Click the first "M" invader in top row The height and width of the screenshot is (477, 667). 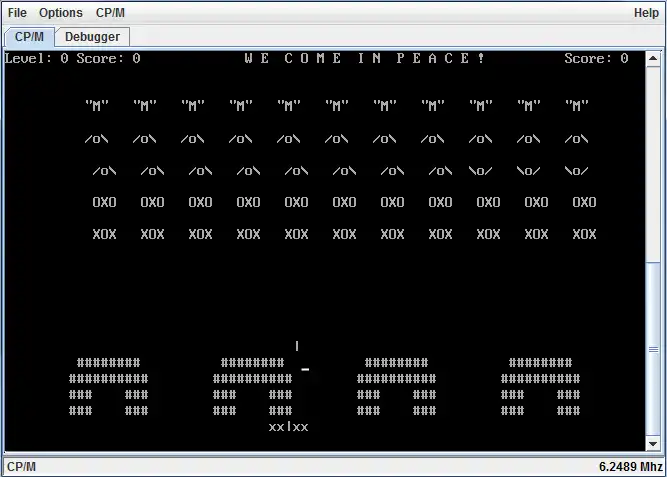pos(97,106)
